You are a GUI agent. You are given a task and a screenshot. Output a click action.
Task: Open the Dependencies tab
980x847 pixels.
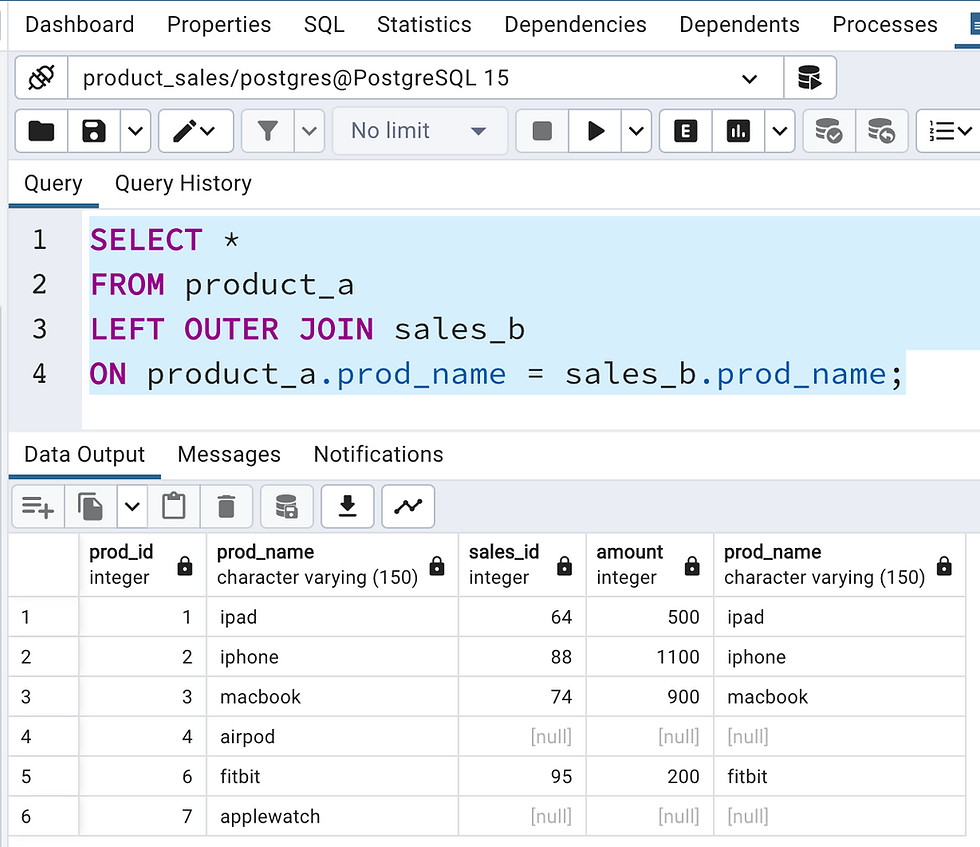[x=575, y=24]
